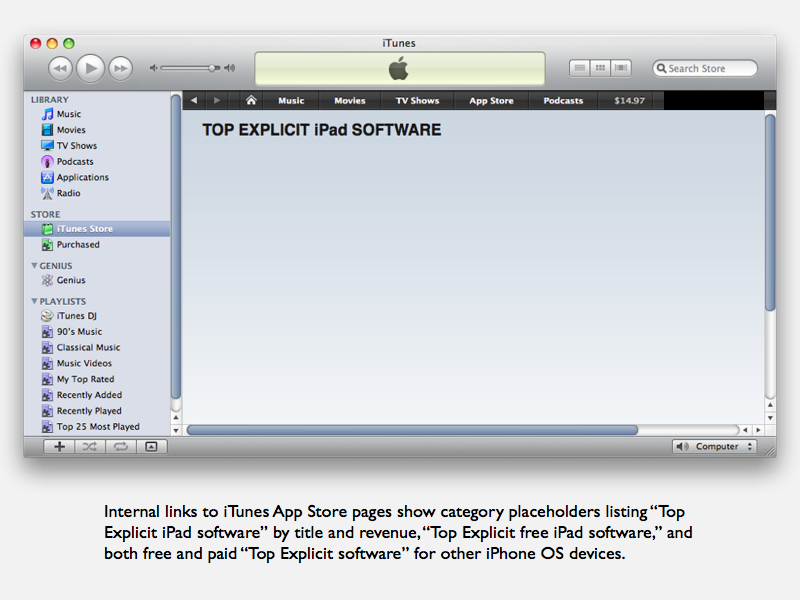The image size is (800, 600).
Task: Open the Purchased playlist
Action: 97,244
